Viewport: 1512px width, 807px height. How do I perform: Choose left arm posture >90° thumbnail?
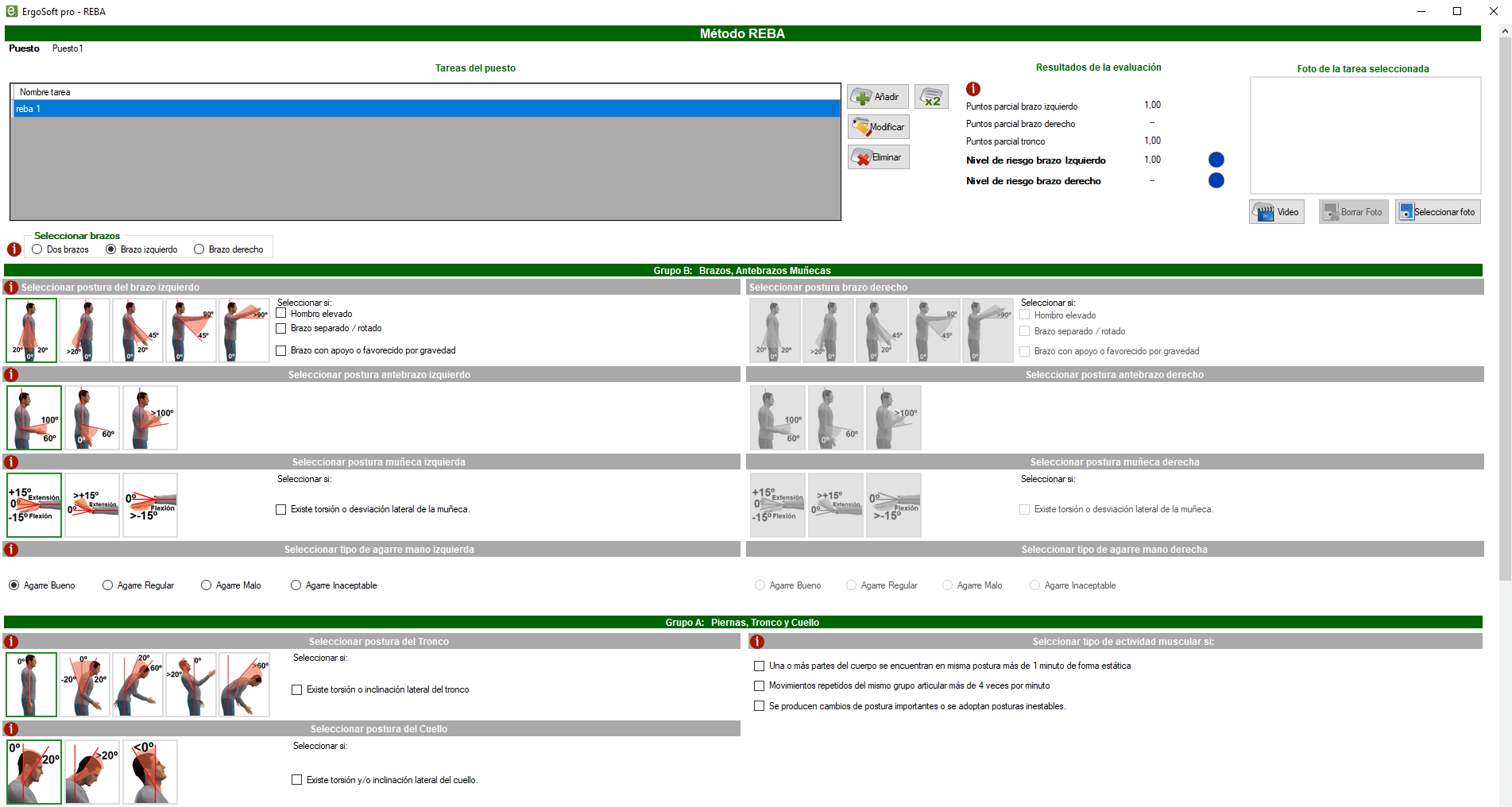pos(245,330)
